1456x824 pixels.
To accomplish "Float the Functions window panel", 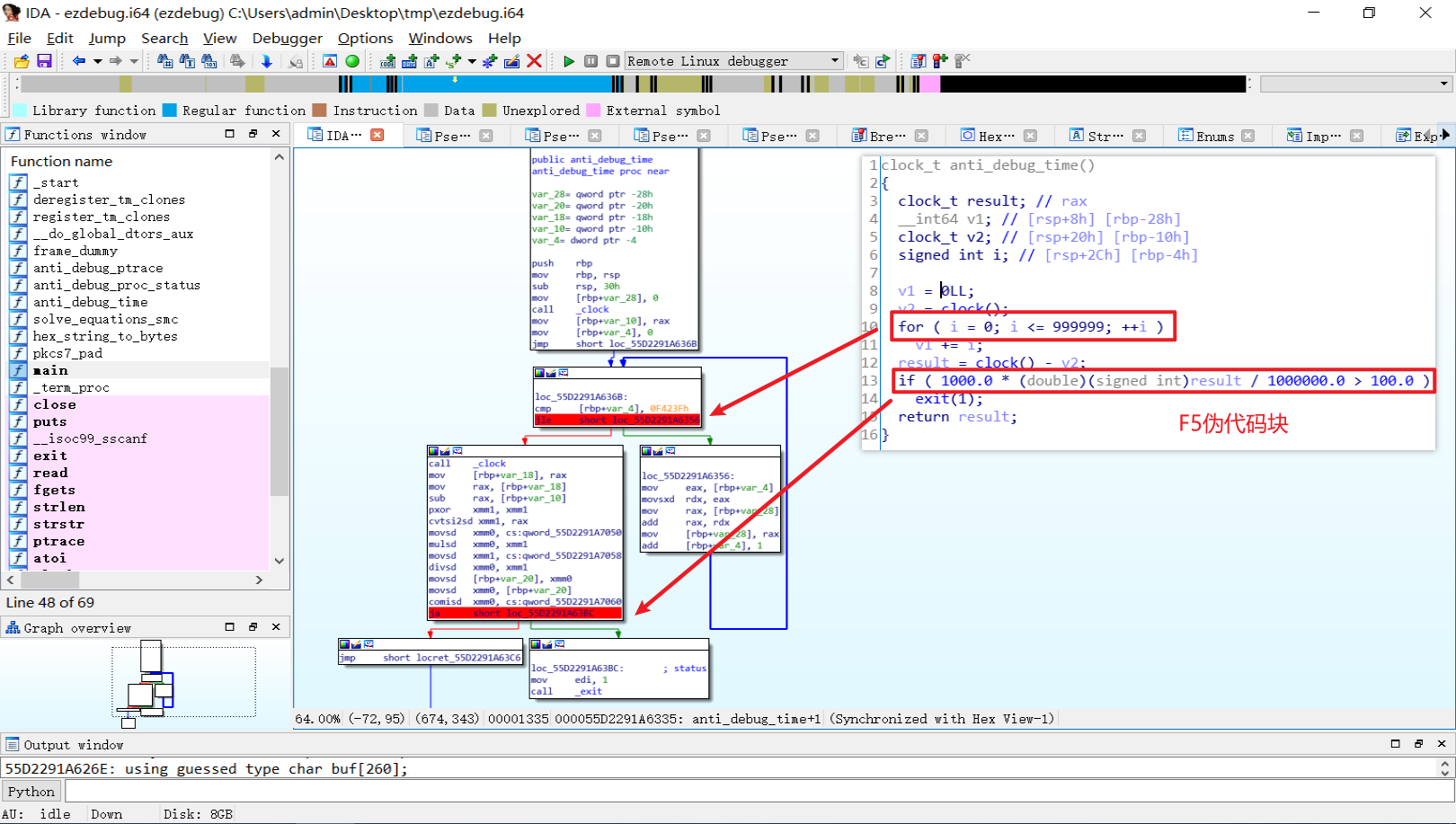I will [x=253, y=134].
